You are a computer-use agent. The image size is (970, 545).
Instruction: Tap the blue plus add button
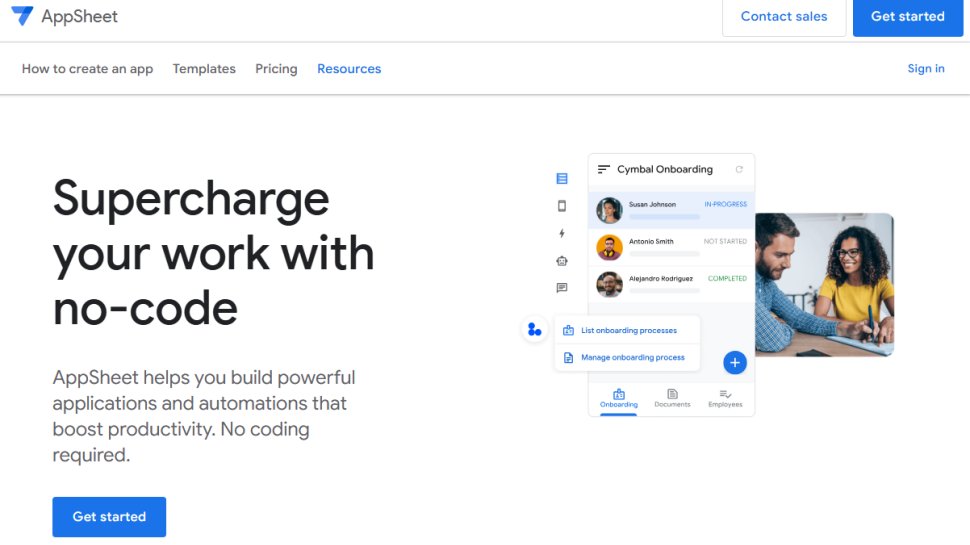pyautogui.click(x=735, y=363)
